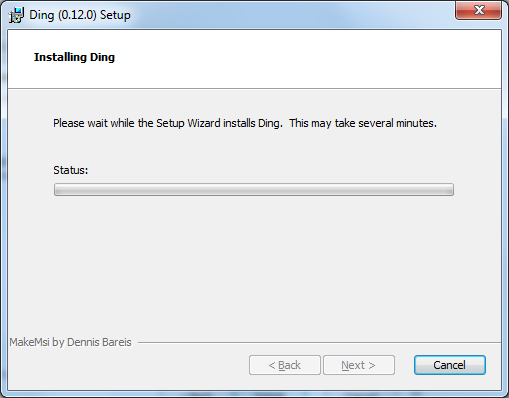Click the installer icon in title bar

pos(17,15)
